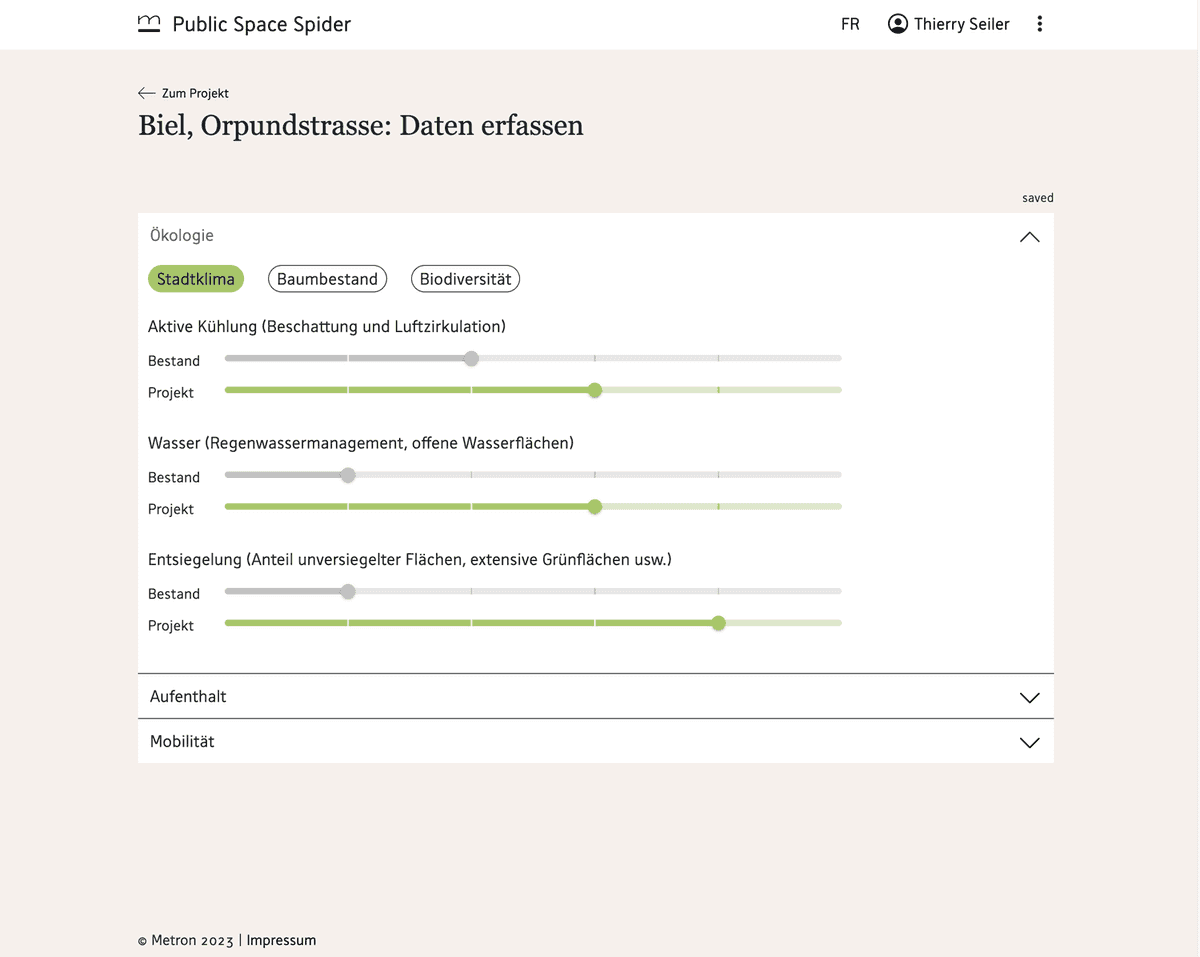Screen dimensions: 1200x957
Task: Click Entsiegelung Bestand slider handle
Action: click(x=348, y=591)
